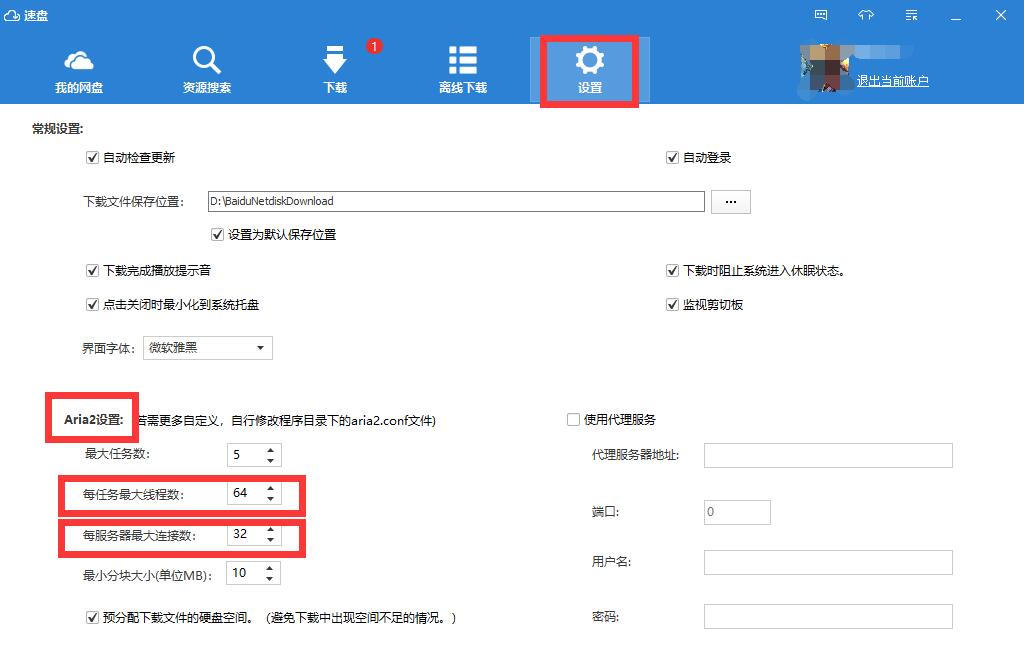Disable 监视剪切板 checkbox

[x=673, y=305]
